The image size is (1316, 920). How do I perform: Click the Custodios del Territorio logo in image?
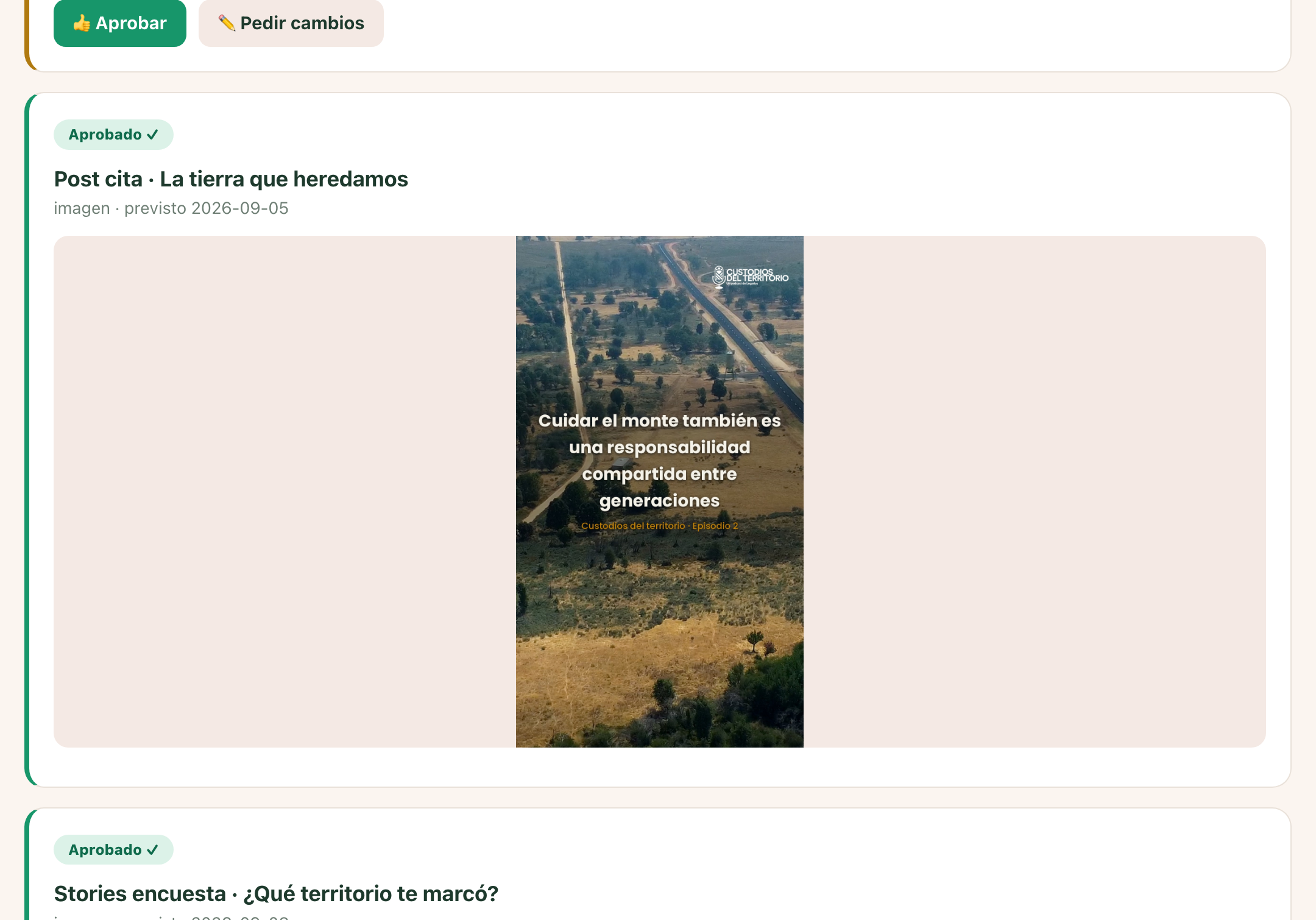[x=751, y=277]
